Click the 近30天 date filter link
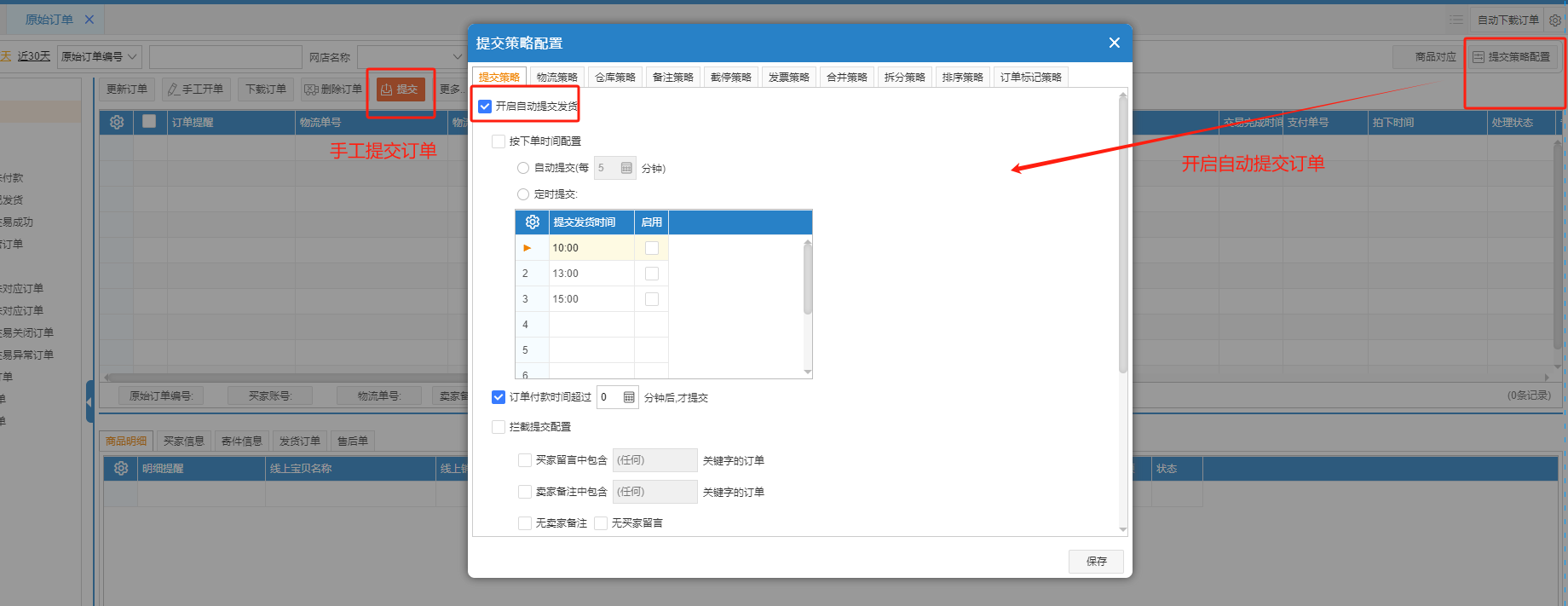 pyautogui.click(x=34, y=56)
